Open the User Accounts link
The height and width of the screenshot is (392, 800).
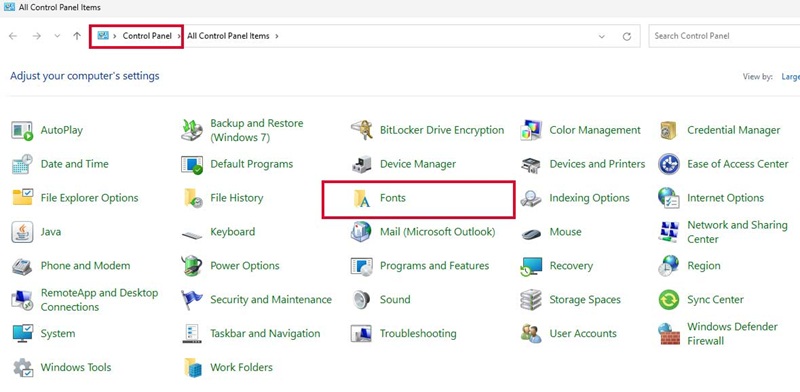(x=583, y=334)
